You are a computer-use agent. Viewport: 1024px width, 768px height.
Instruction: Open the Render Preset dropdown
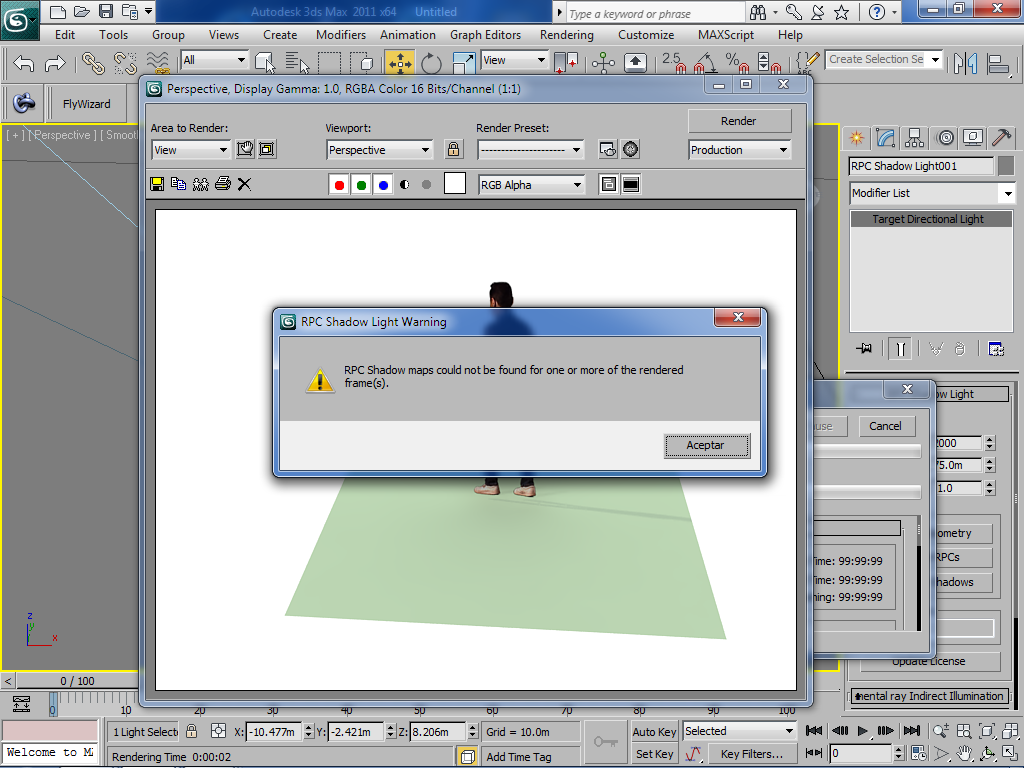pyautogui.click(x=530, y=150)
